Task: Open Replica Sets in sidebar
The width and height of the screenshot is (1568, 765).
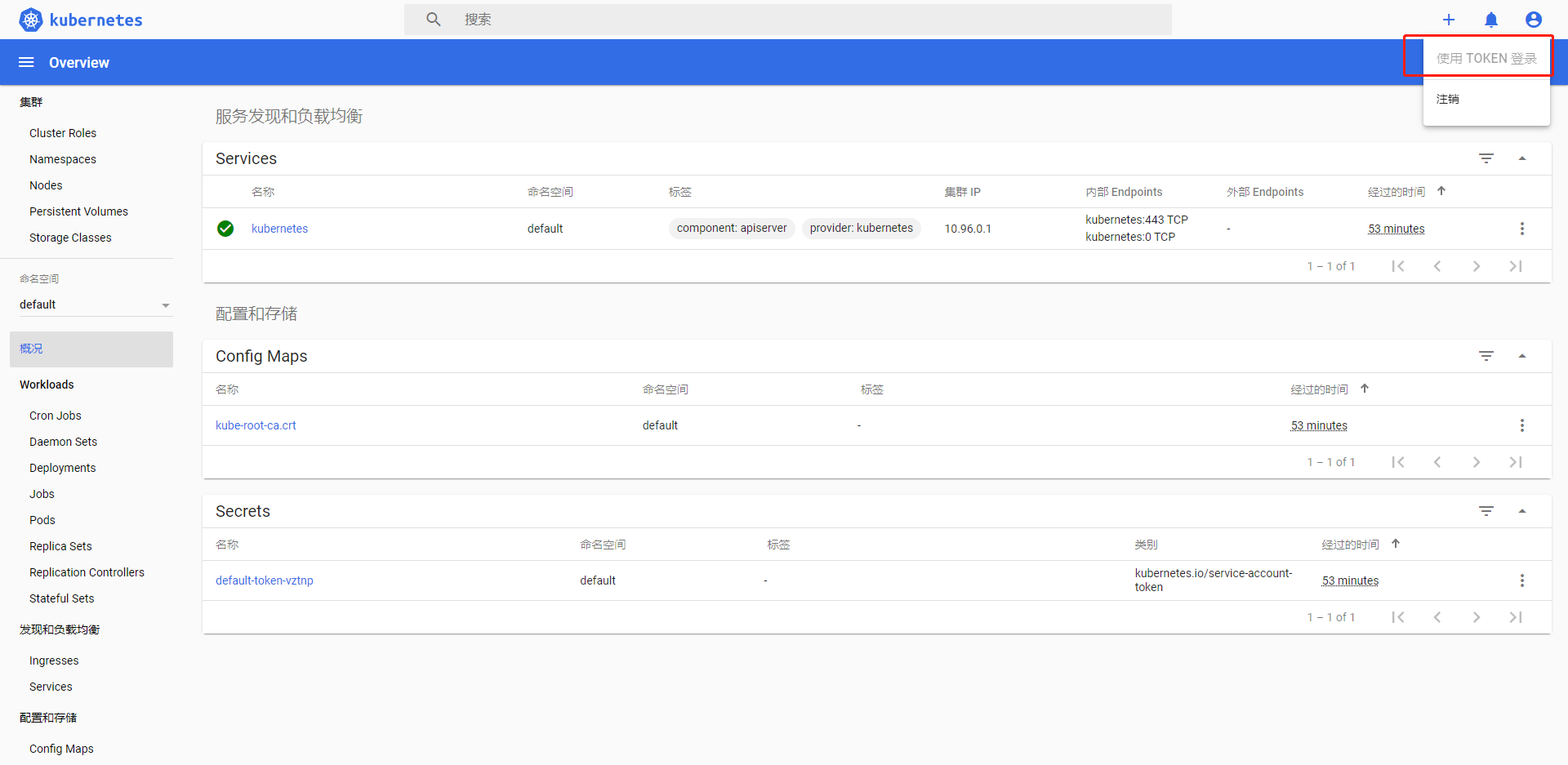Action: pyautogui.click(x=60, y=546)
